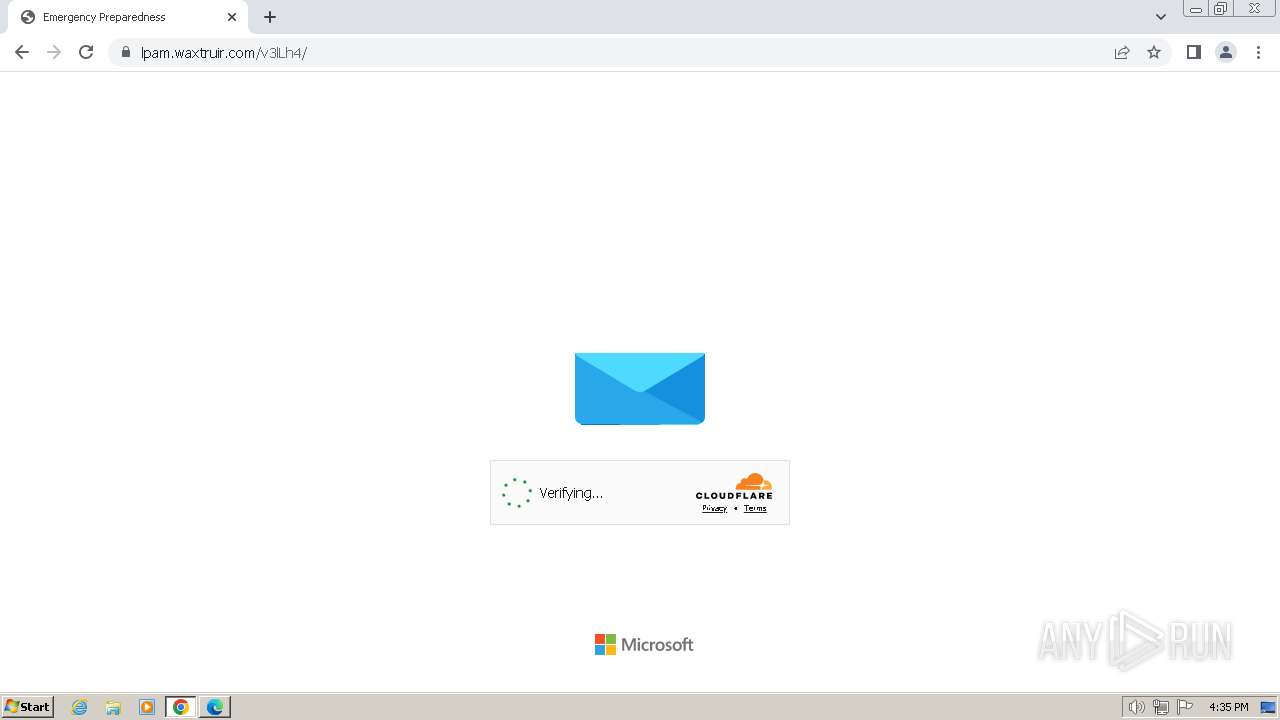Viewport: 1280px width, 720px height.
Task: Open the volume tray icon
Action: point(1137,707)
